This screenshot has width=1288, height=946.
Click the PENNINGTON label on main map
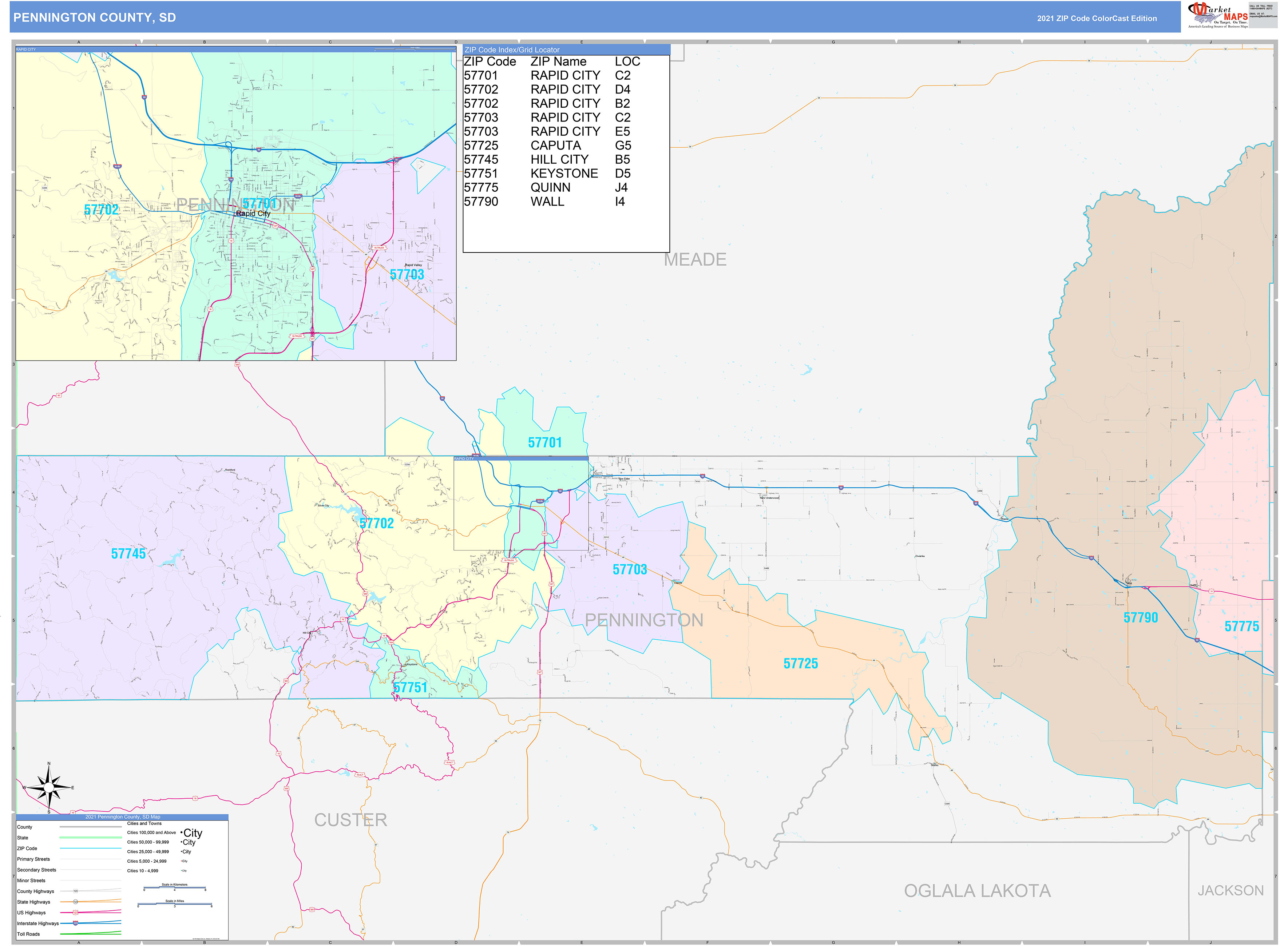[644, 620]
